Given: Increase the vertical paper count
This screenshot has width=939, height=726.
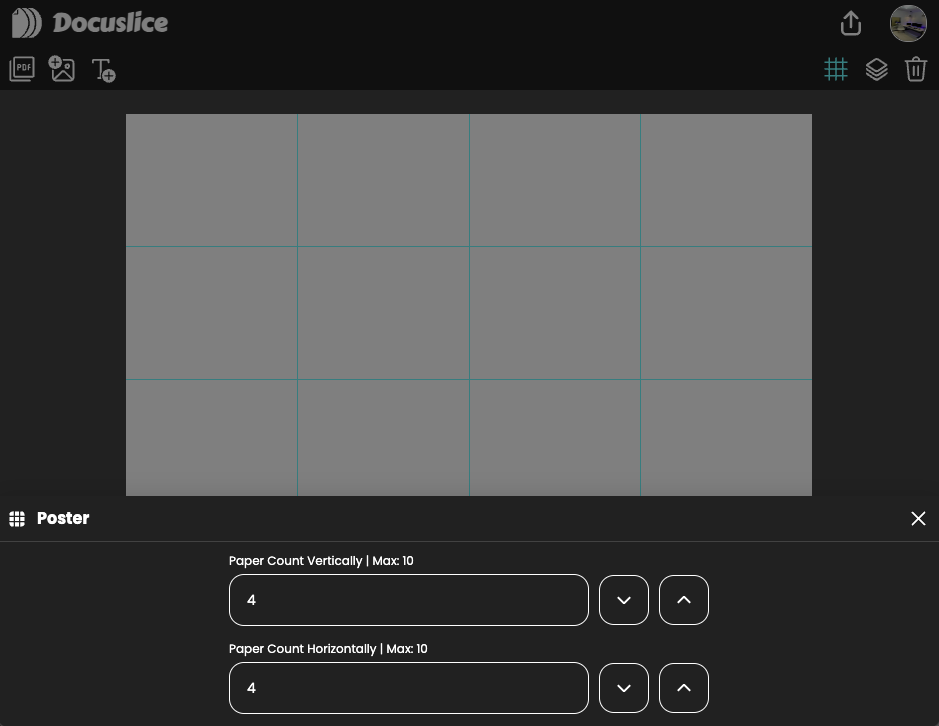Looking at the screenshot, I should point(684,600).
